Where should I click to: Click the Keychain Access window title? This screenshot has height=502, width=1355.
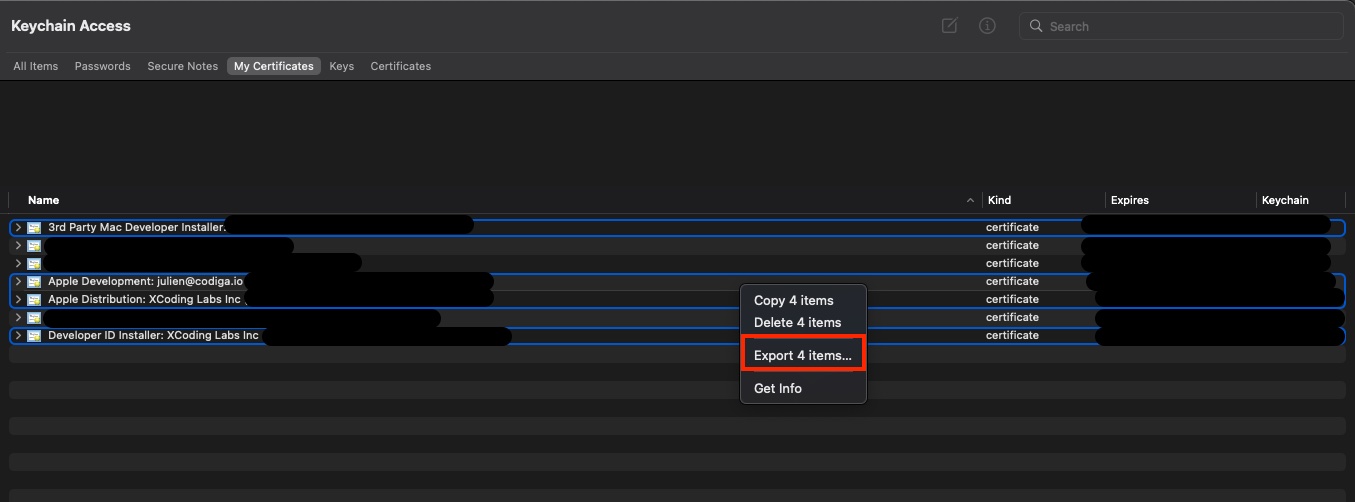pyautogui.click(x=71, y=25)
